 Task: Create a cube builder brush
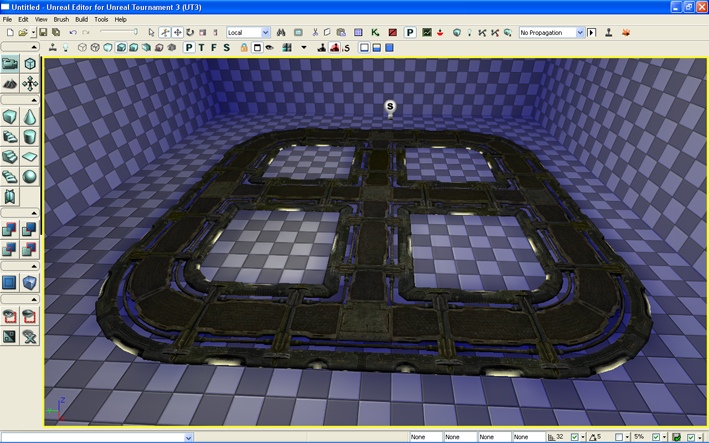(x=10, y=117)
